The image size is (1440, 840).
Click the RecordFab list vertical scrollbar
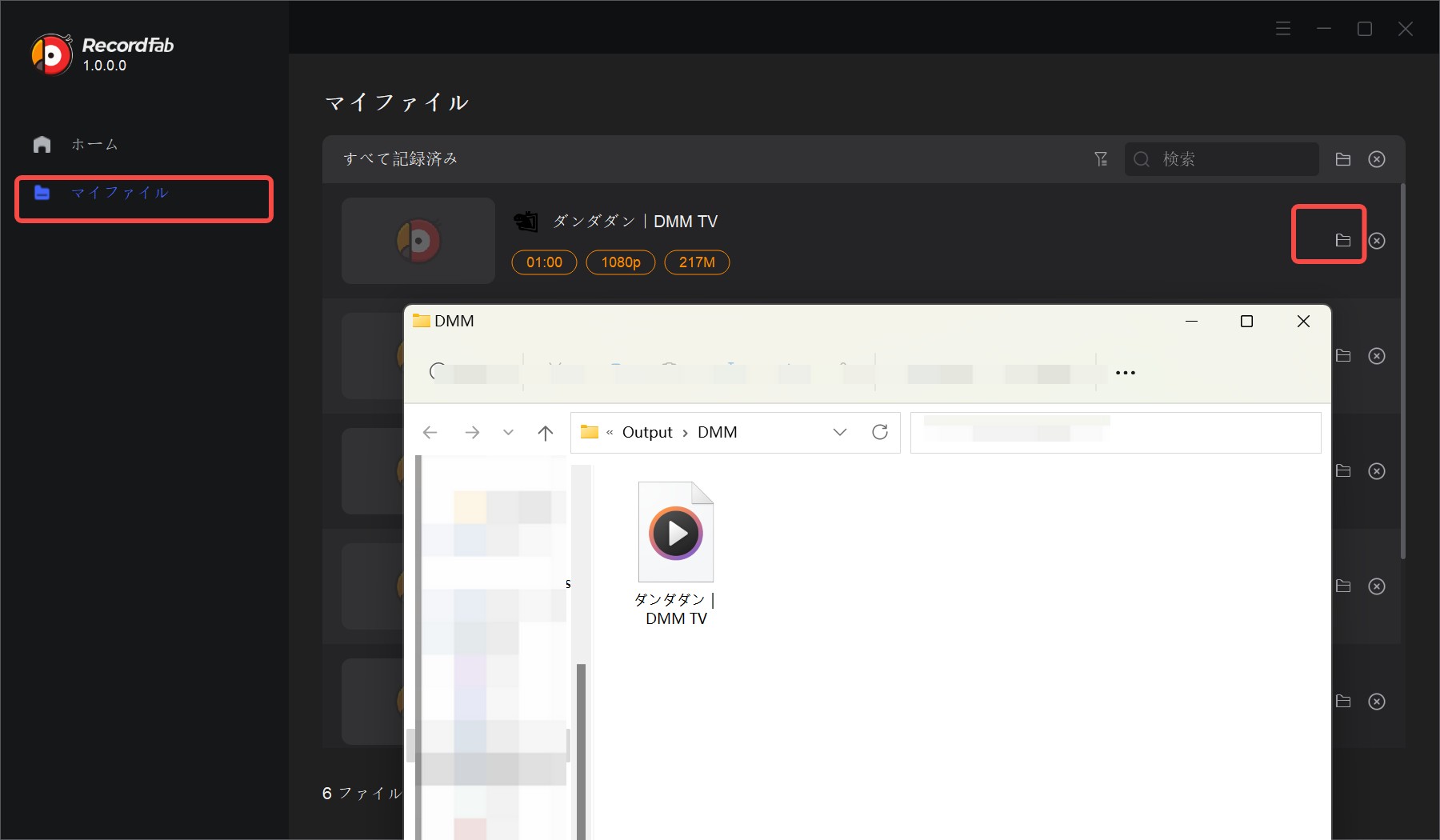tap(1402, 372)
